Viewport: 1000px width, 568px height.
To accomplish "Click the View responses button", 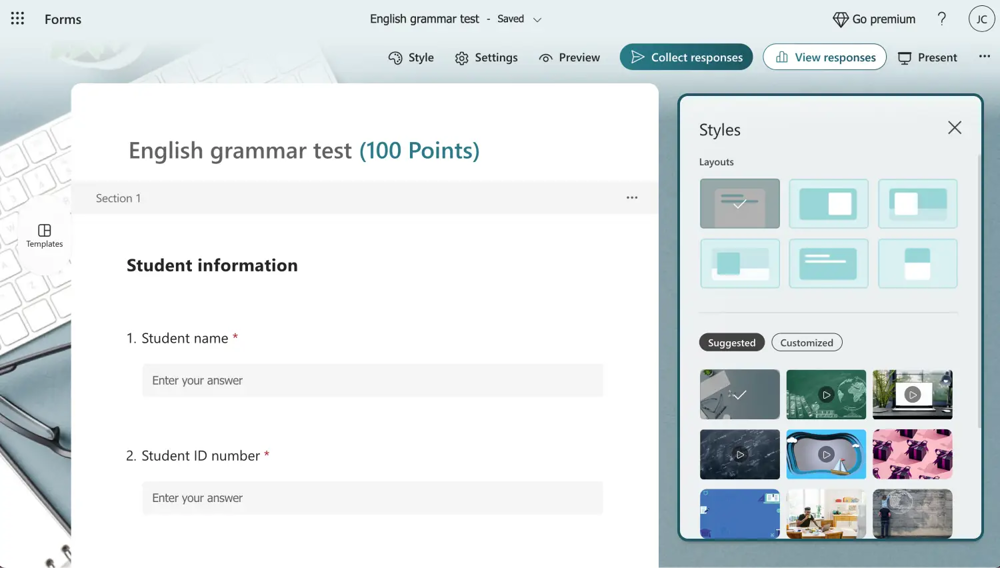I will [x=824, y=57].
